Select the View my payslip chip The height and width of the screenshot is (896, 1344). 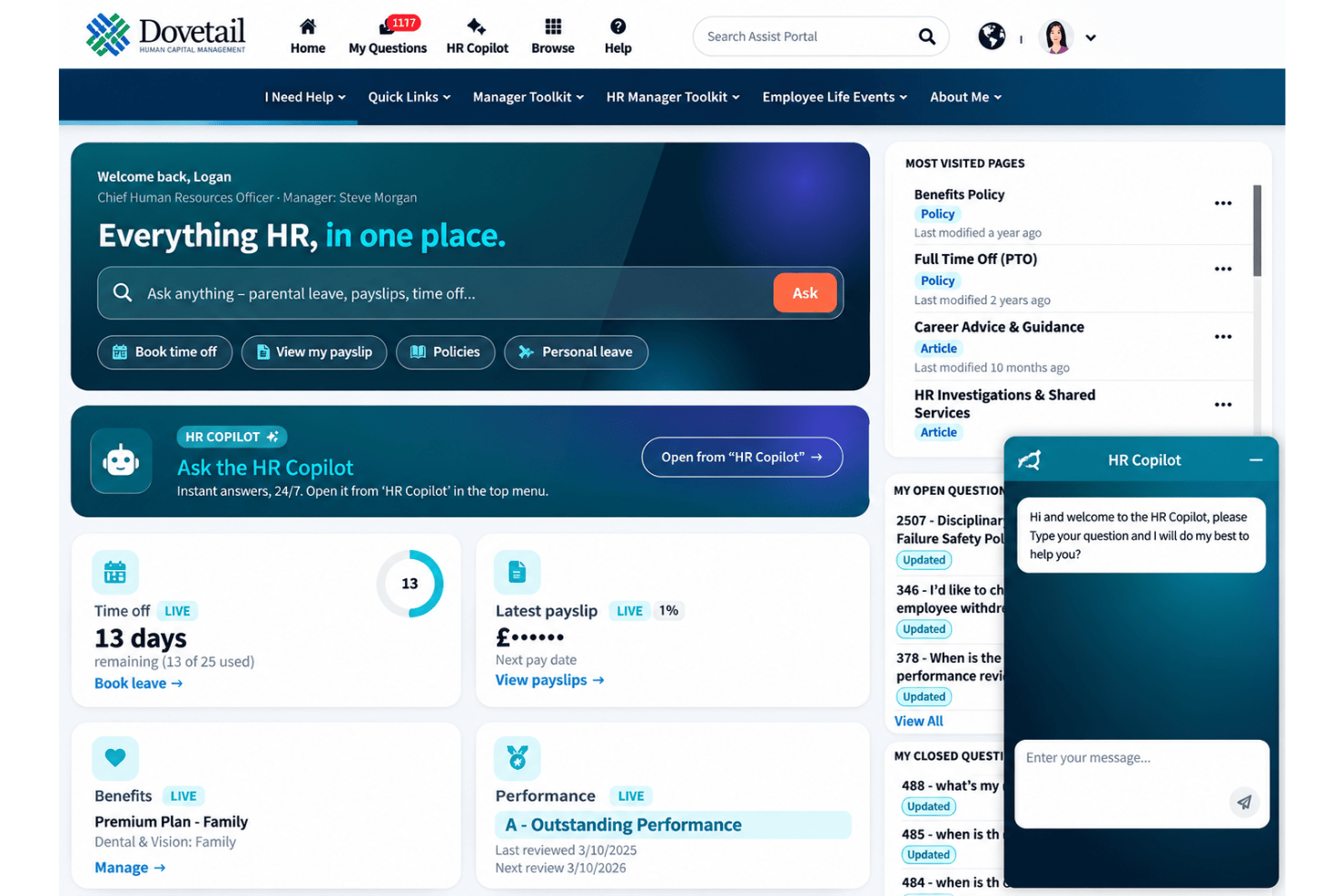coord(314,352)
